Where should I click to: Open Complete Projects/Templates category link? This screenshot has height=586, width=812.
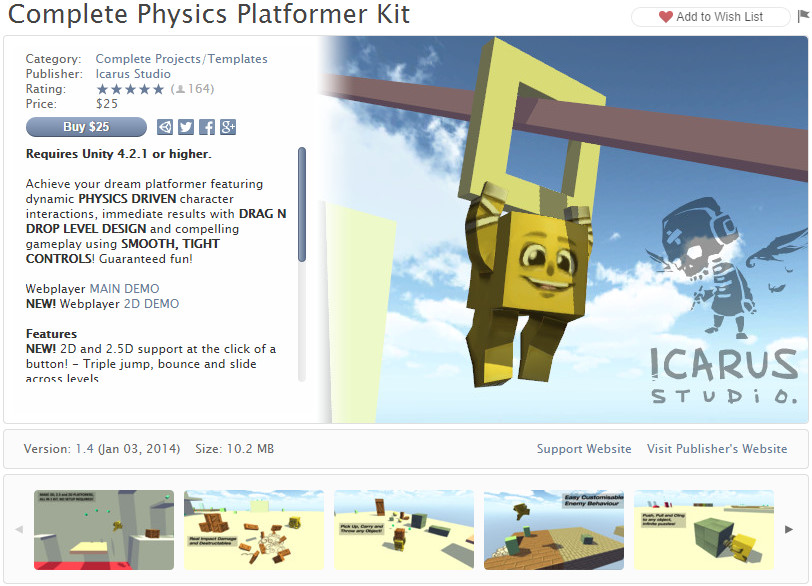(x=181, y=59)
